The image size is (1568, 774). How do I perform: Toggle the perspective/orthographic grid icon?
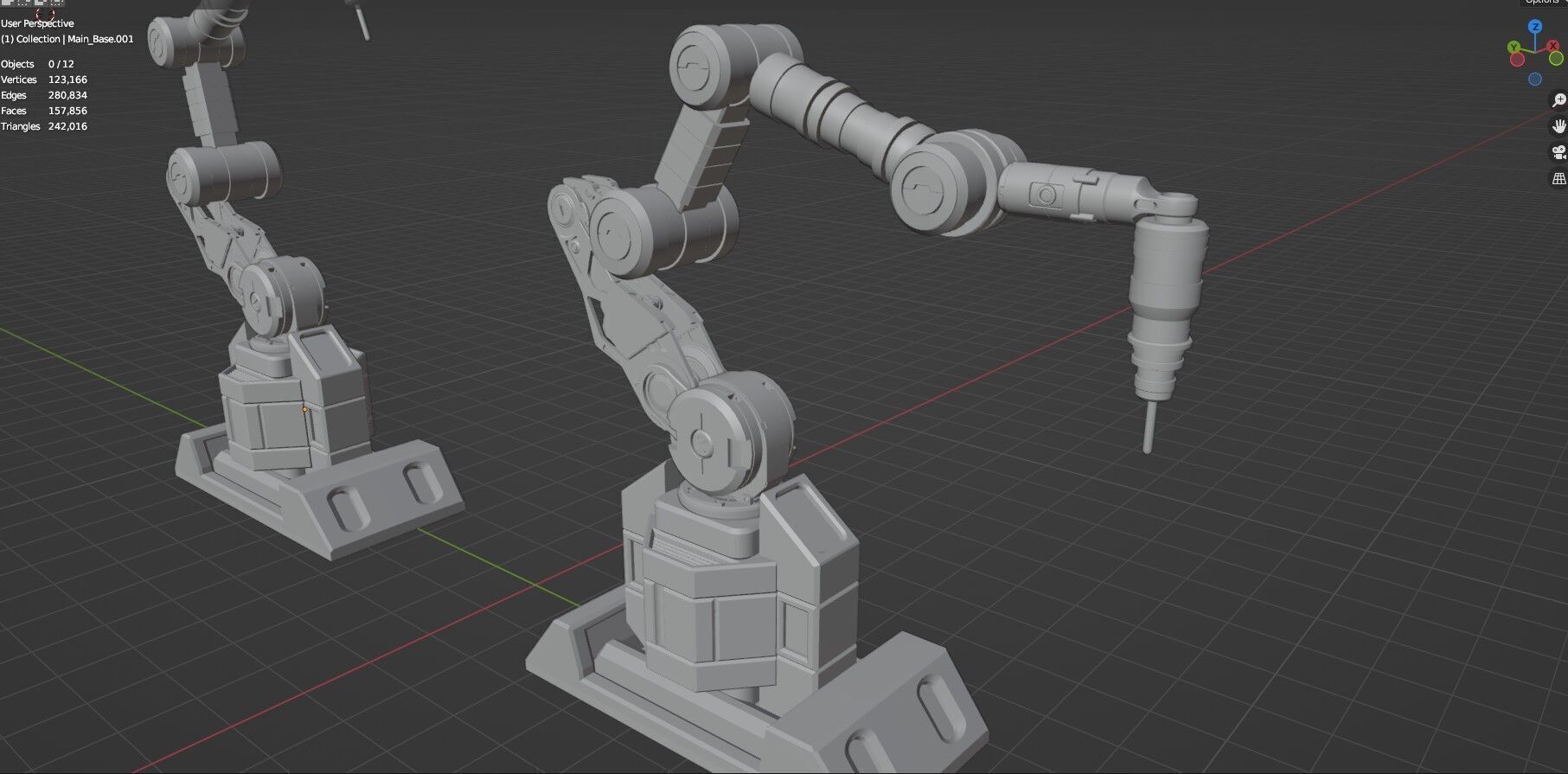point(1558,179)
